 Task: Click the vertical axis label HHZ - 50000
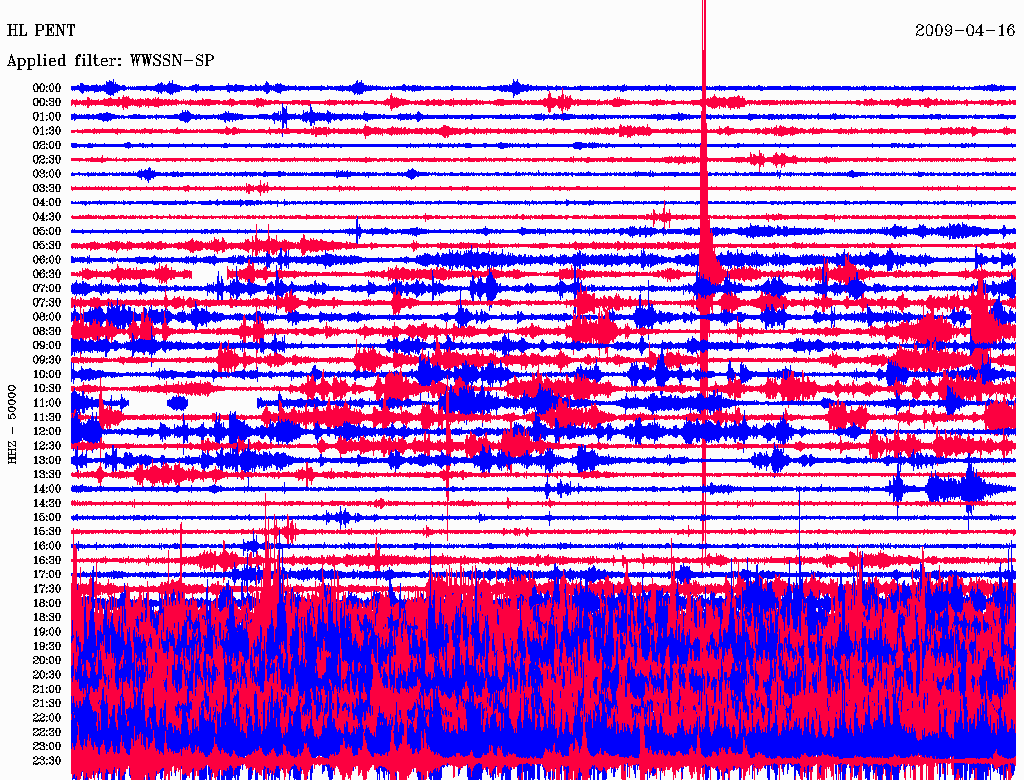click(12, 424)
